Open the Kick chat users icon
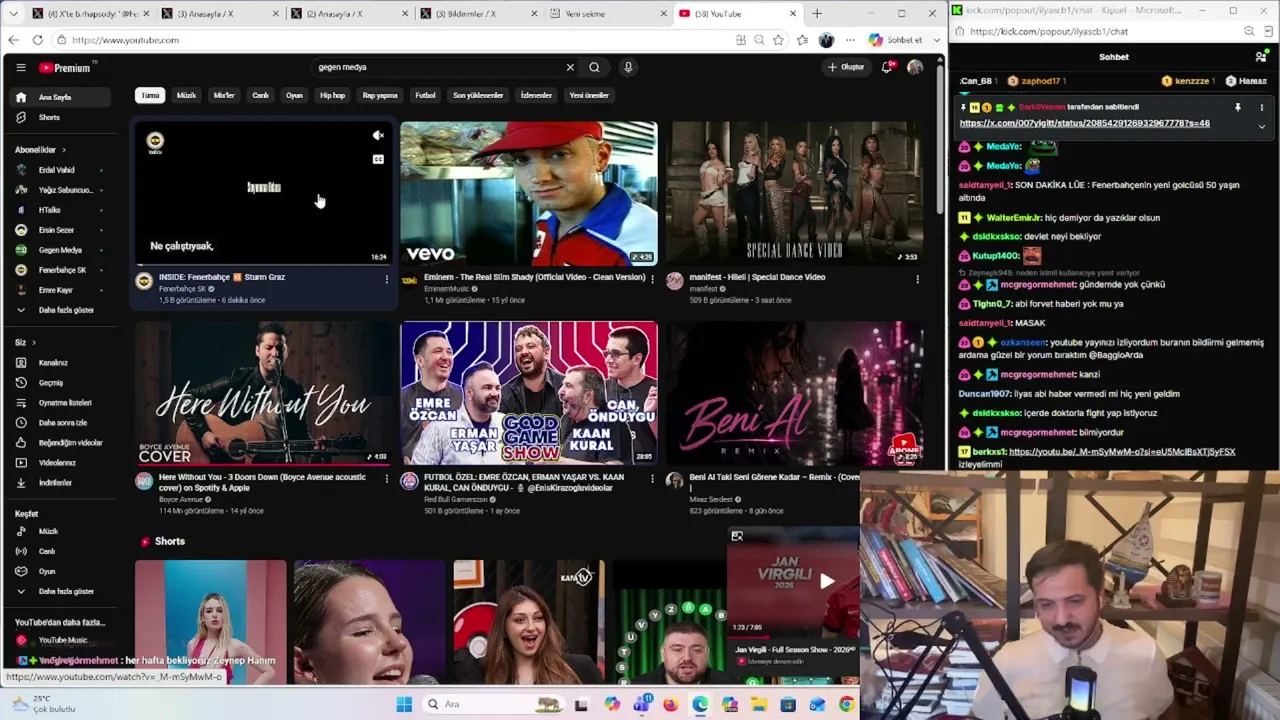Image resolution: width=1280 pixels, height=720 pixels. pos(1262,57)
